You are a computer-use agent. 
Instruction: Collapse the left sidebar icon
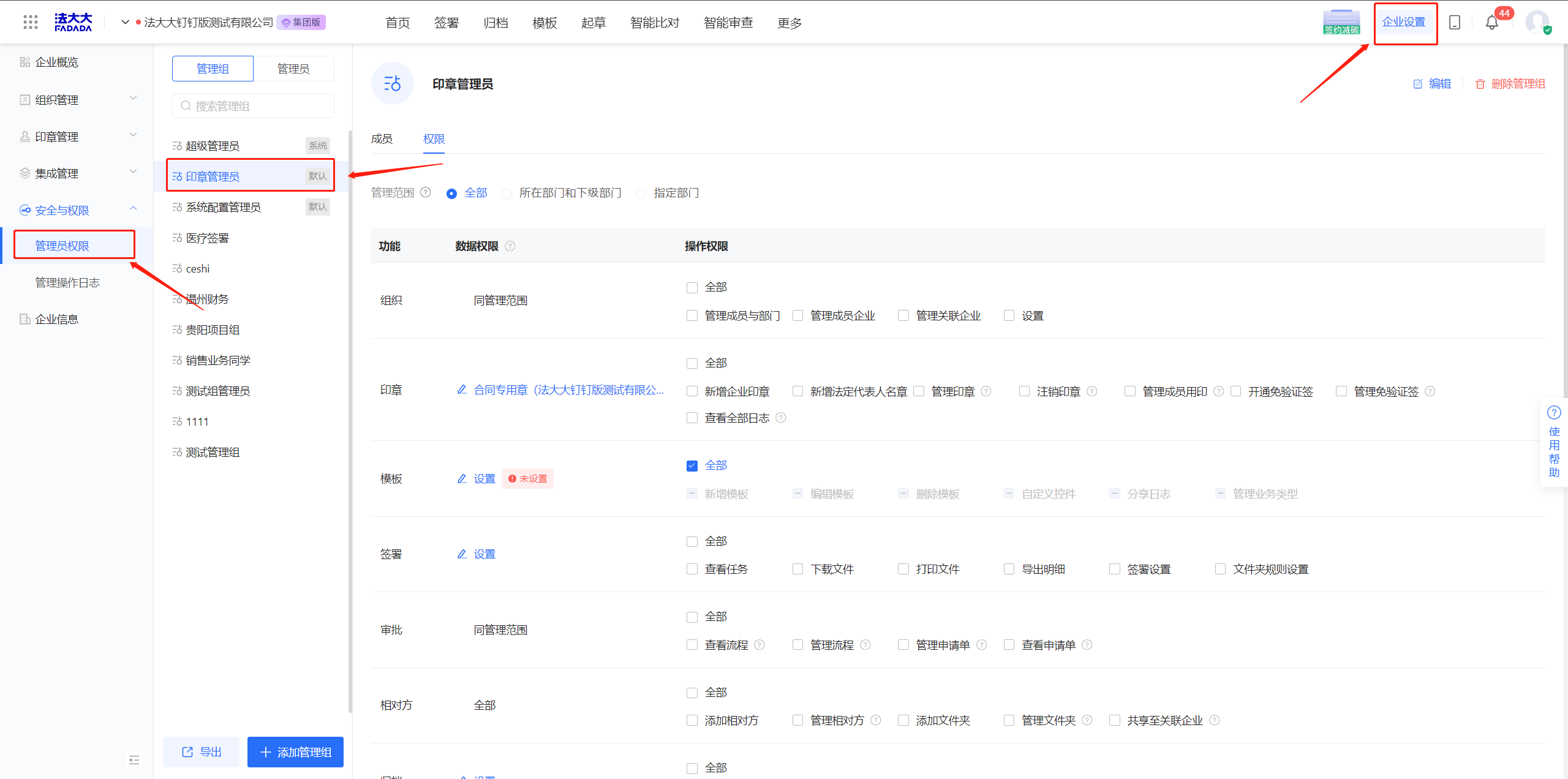(x=134, y=760)
